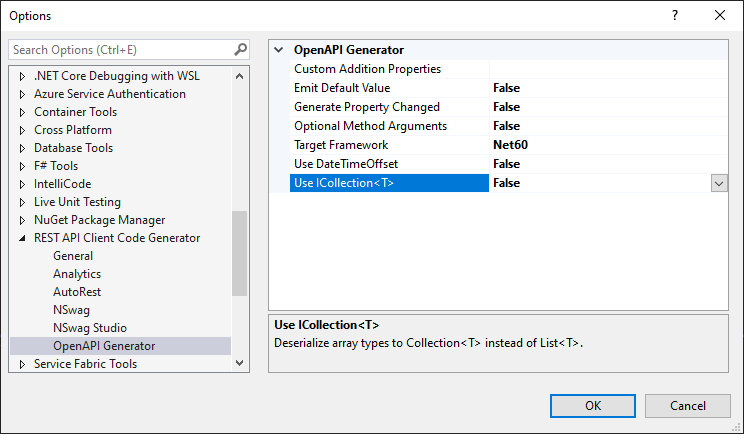This screenshot has width=744, height=434.
Task: Select the Container Tools label
Action: (x=75, y=112)
